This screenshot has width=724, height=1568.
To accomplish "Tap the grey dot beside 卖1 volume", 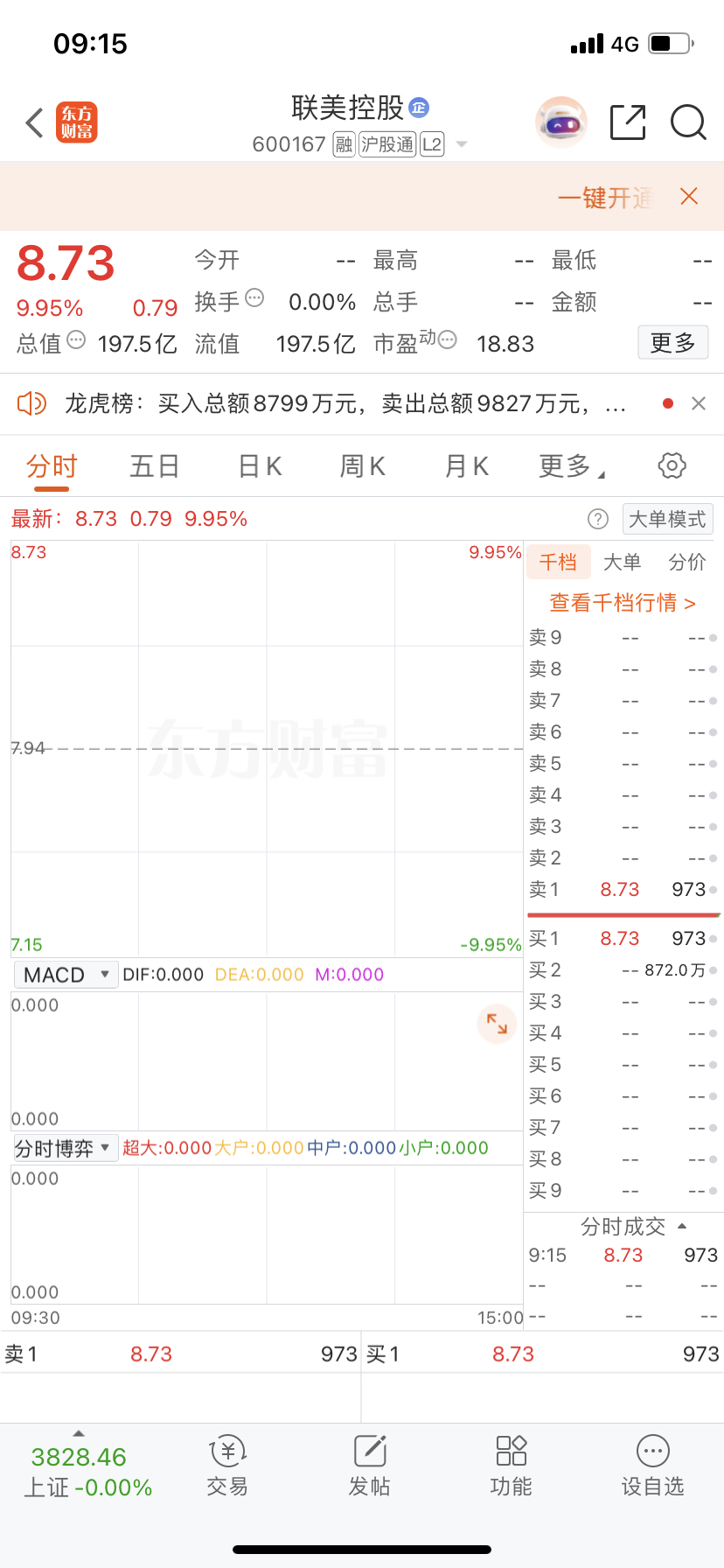I will [x=714, y=890].
